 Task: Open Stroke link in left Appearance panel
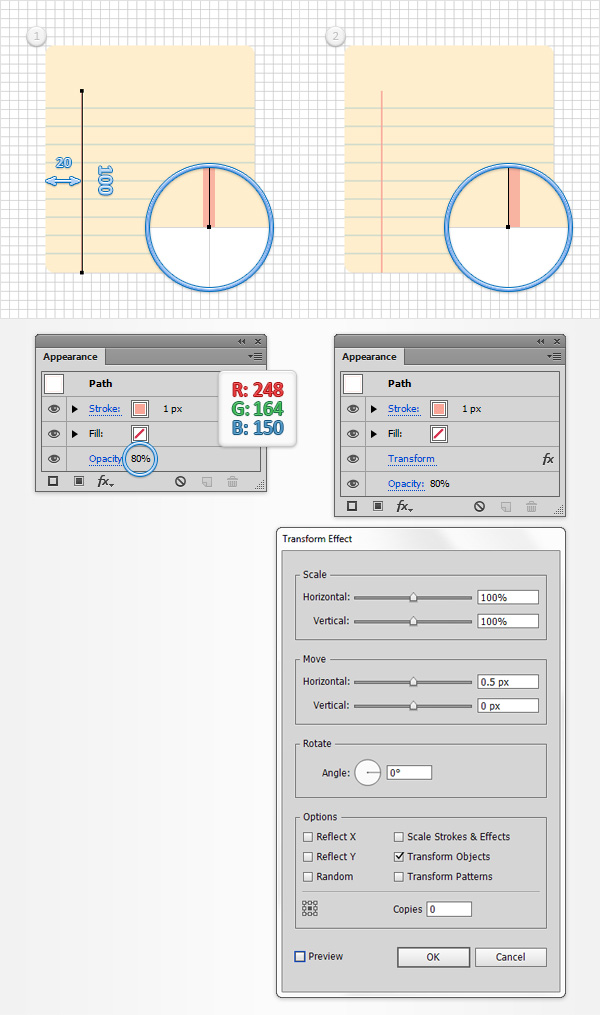coord(105,409)
